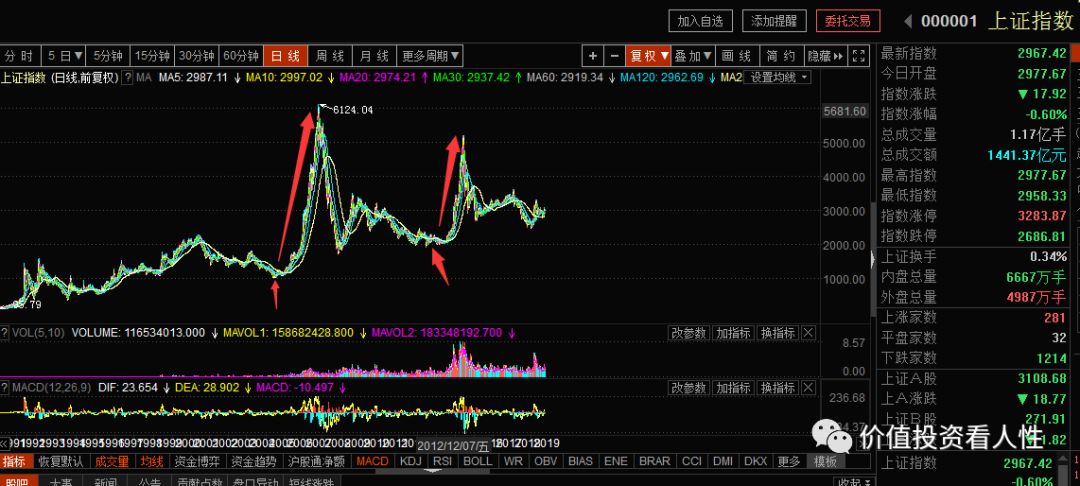Viewport: 1080px width, 486px height.
Task: Open 设置均线 dropdown
Action: pyautogui.click(x=778, y=78)
